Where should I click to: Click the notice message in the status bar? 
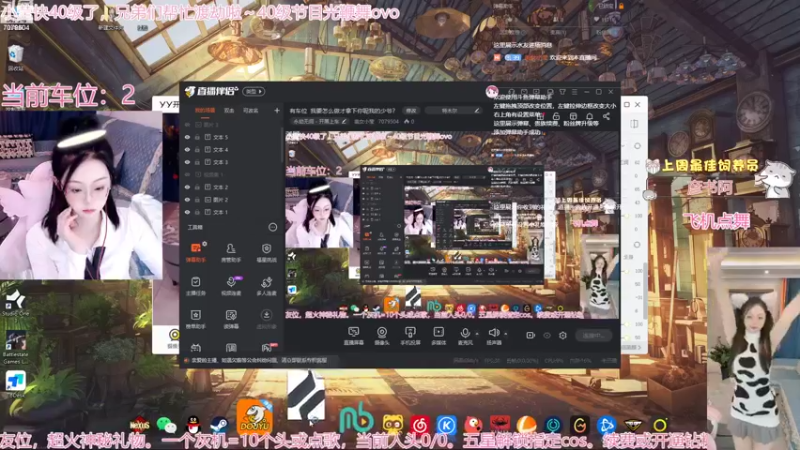point(259,360)
